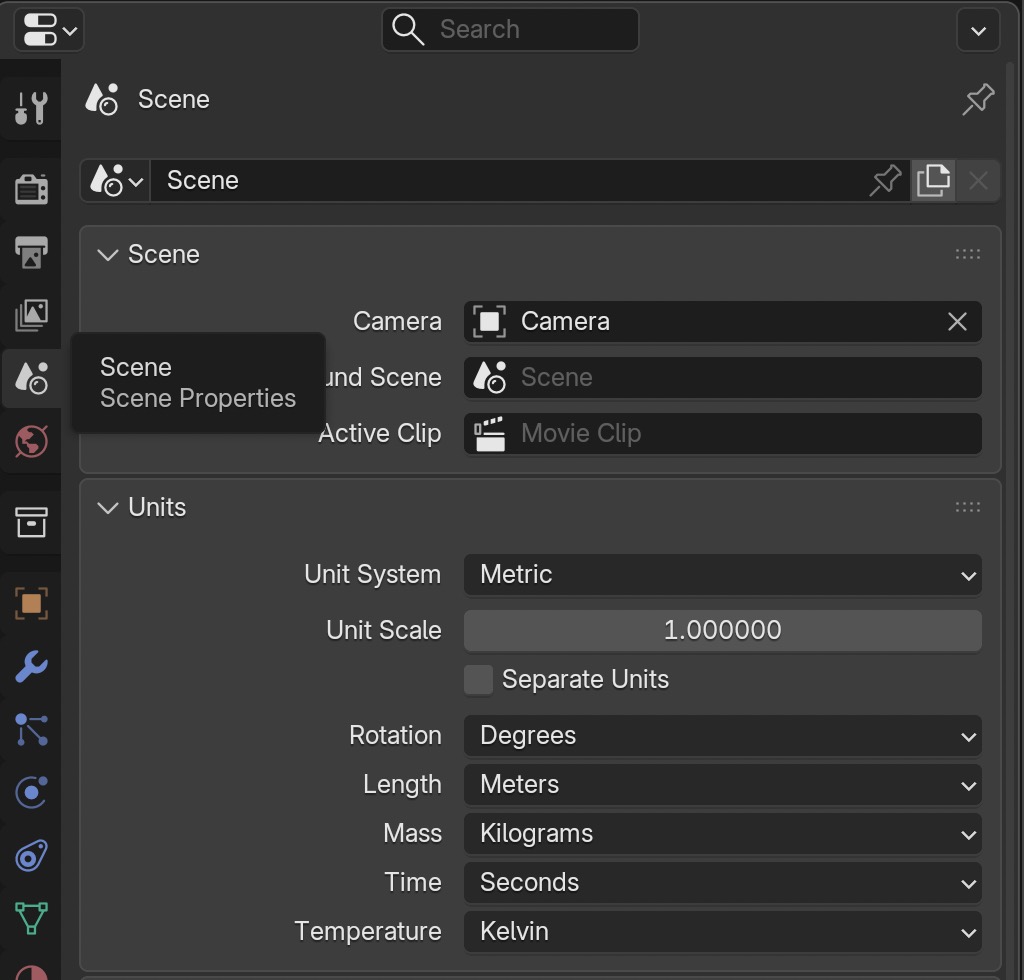The width and height of the screenshot is (1024, 980).
Task: Click the new scene copy button
Action: pos(933,180)
